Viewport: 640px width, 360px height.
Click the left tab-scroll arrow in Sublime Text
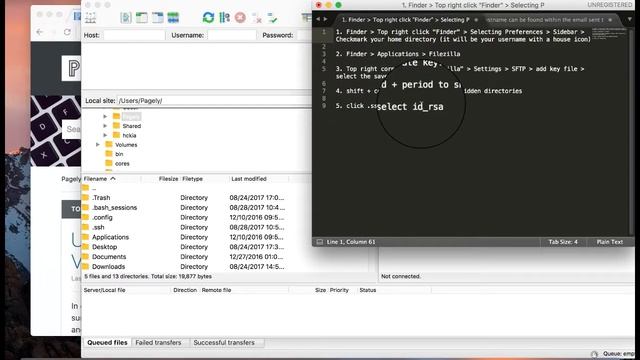point(318,19)
